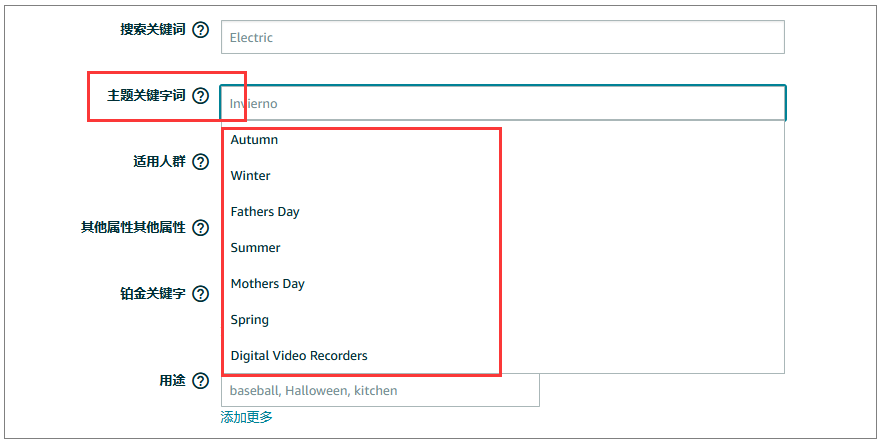This screenshot has width=881, height=443.
Task: Select Spring from the dropdown
Action: coord(249,320)
